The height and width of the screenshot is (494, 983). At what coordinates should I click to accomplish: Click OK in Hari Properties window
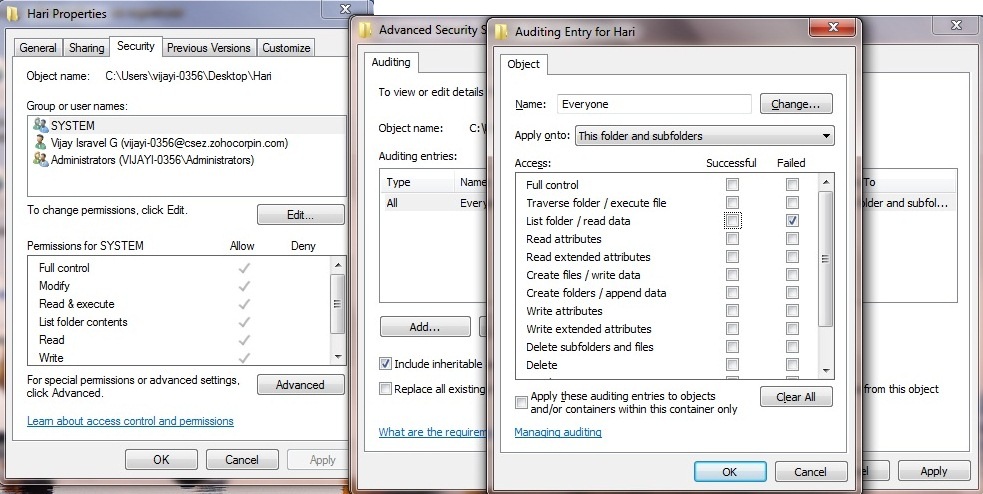coord(161,460)
